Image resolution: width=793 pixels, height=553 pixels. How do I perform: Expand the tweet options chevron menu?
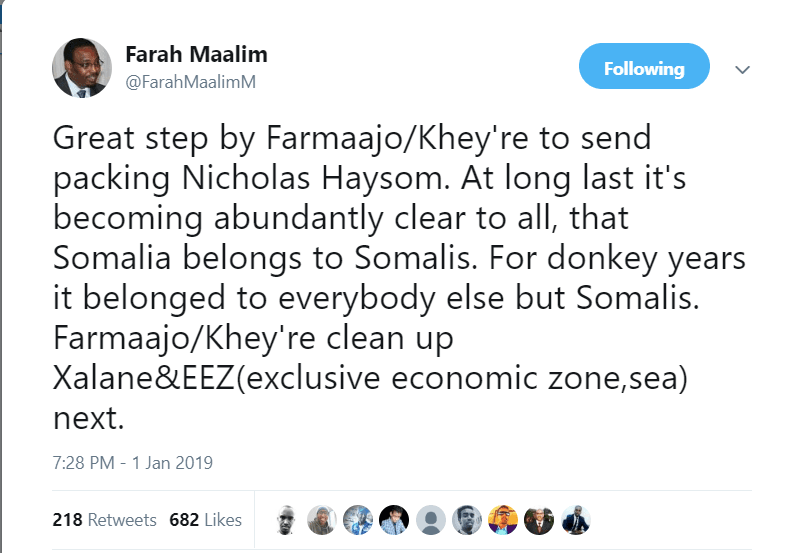[x=742, y=70]
